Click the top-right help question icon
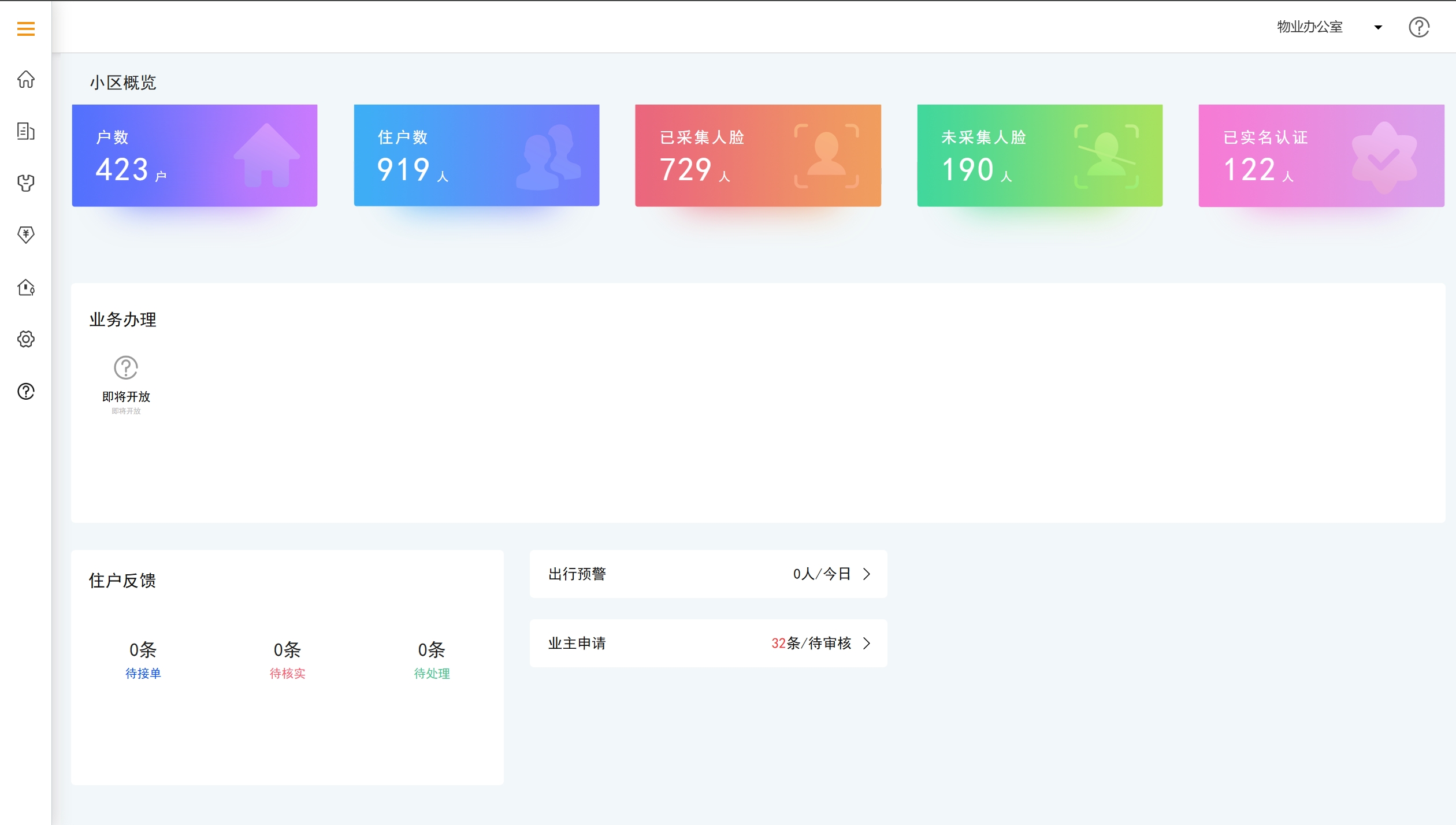Viewport: 1456px width, 825px height. 1419,27
